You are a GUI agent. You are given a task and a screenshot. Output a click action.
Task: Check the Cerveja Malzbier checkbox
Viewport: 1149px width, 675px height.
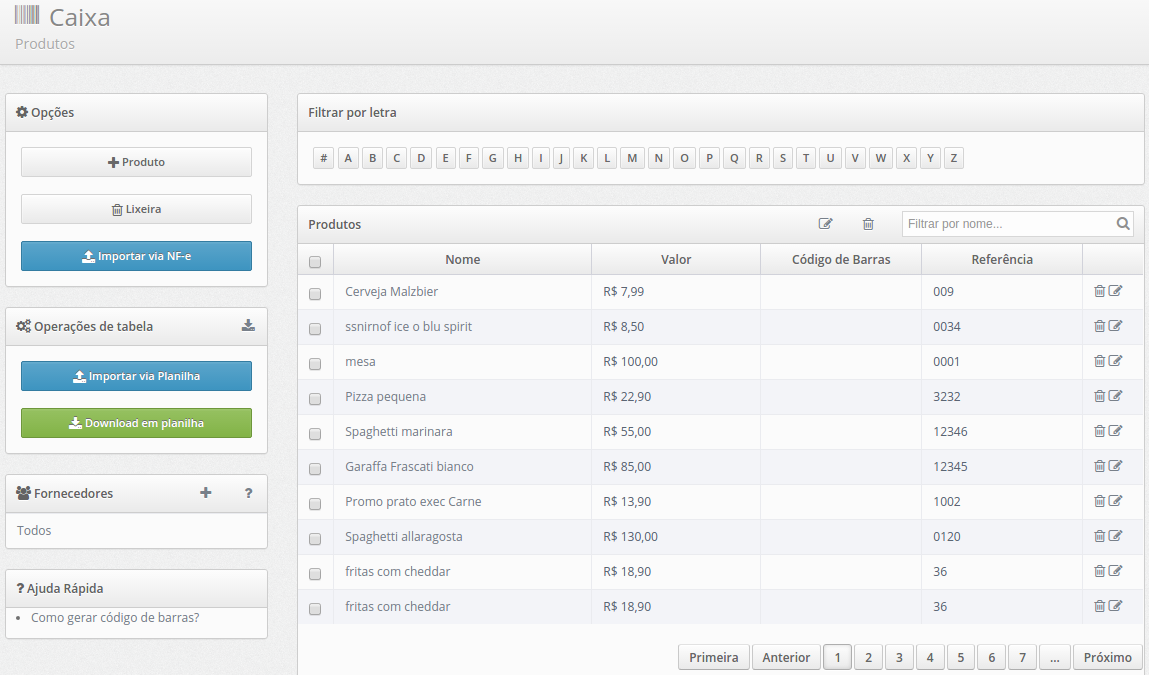pyautogui.click(x=315, y=294)
